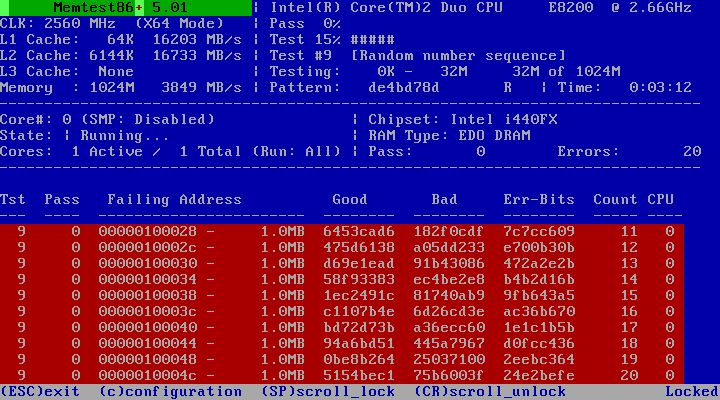This screenshot has height=400, width=720.
Task: Click the Good column header
Action: tap(350, 200)
